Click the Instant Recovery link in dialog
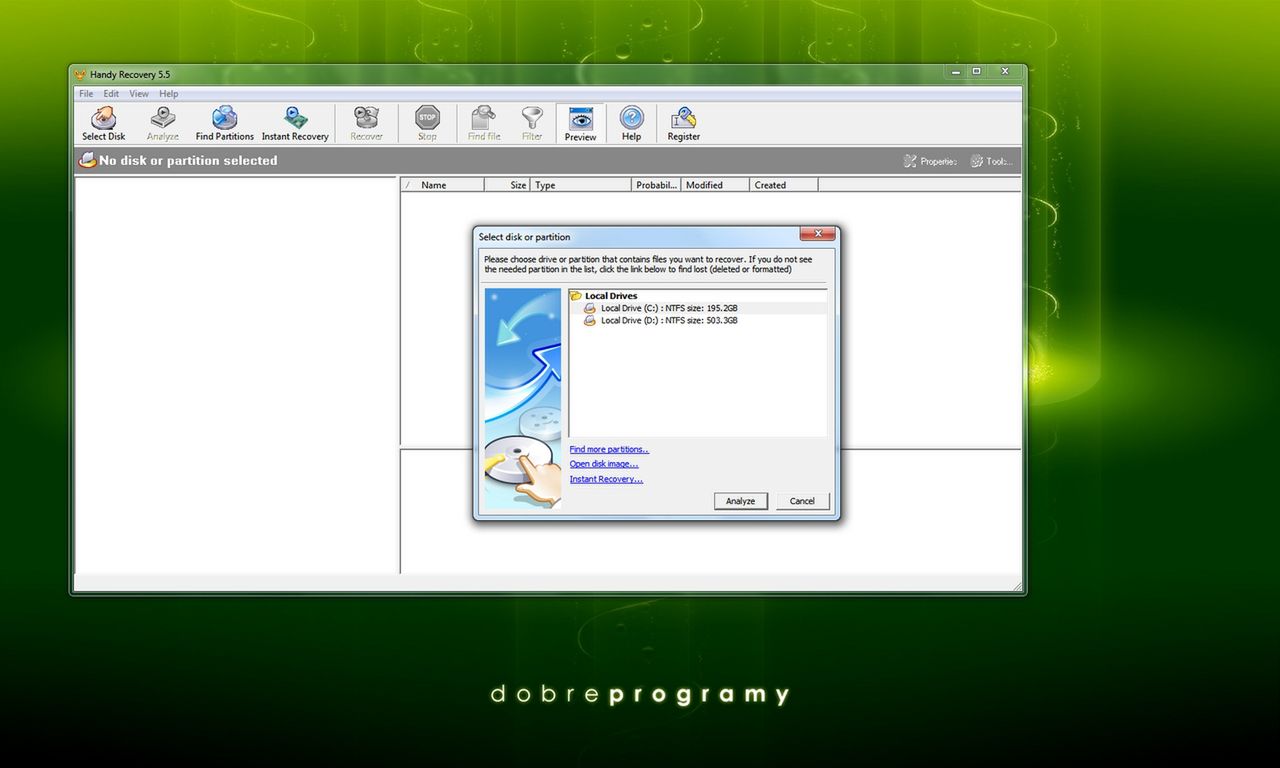 click(x=606, y=479)
